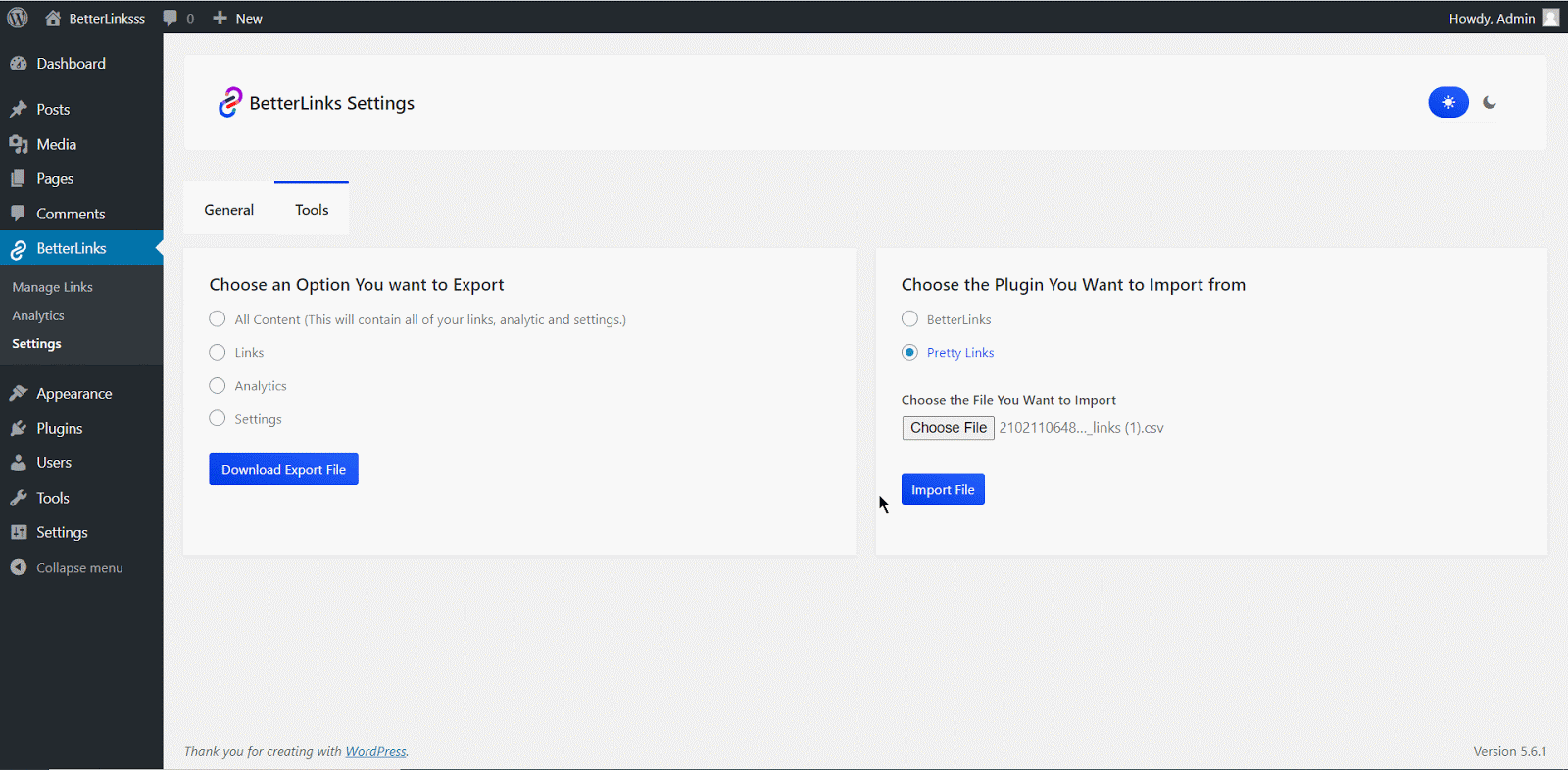Open BetterLinks Analytics submenu item
The height and width of the screenshot is (770, 1568).
[38, 315]
